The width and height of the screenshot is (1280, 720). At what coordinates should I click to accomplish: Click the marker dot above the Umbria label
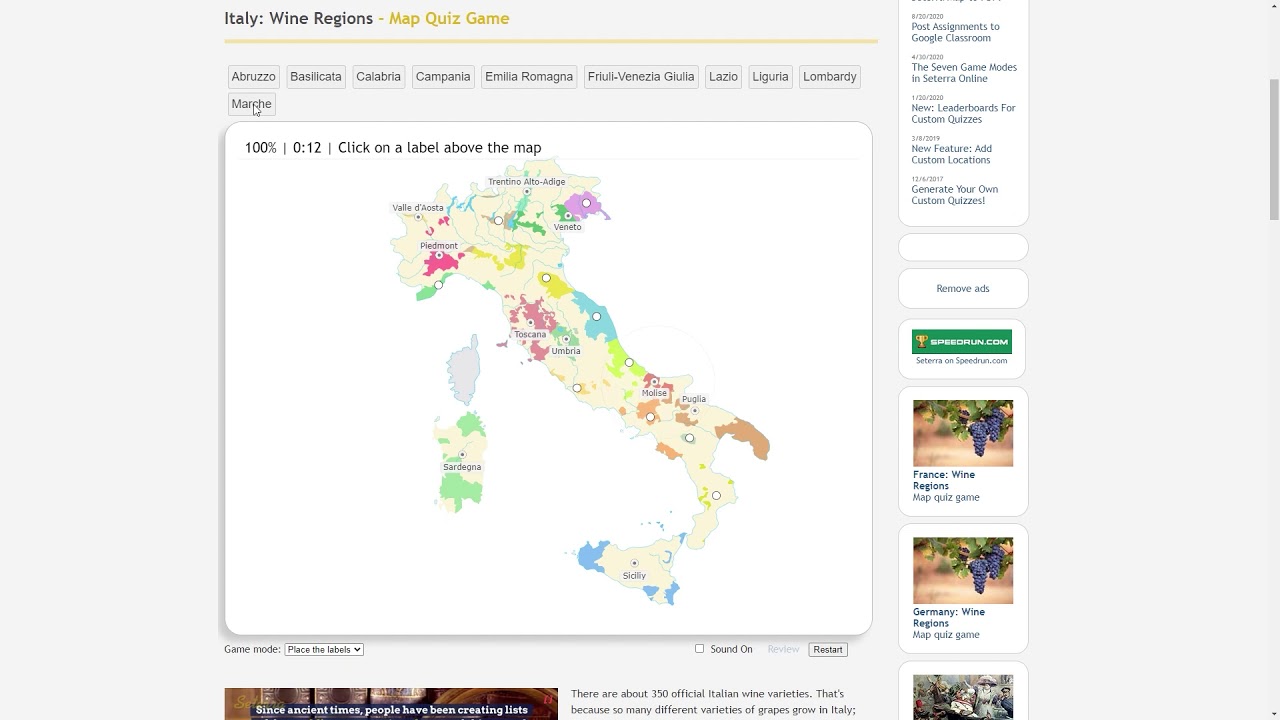(x=566, y=340)
